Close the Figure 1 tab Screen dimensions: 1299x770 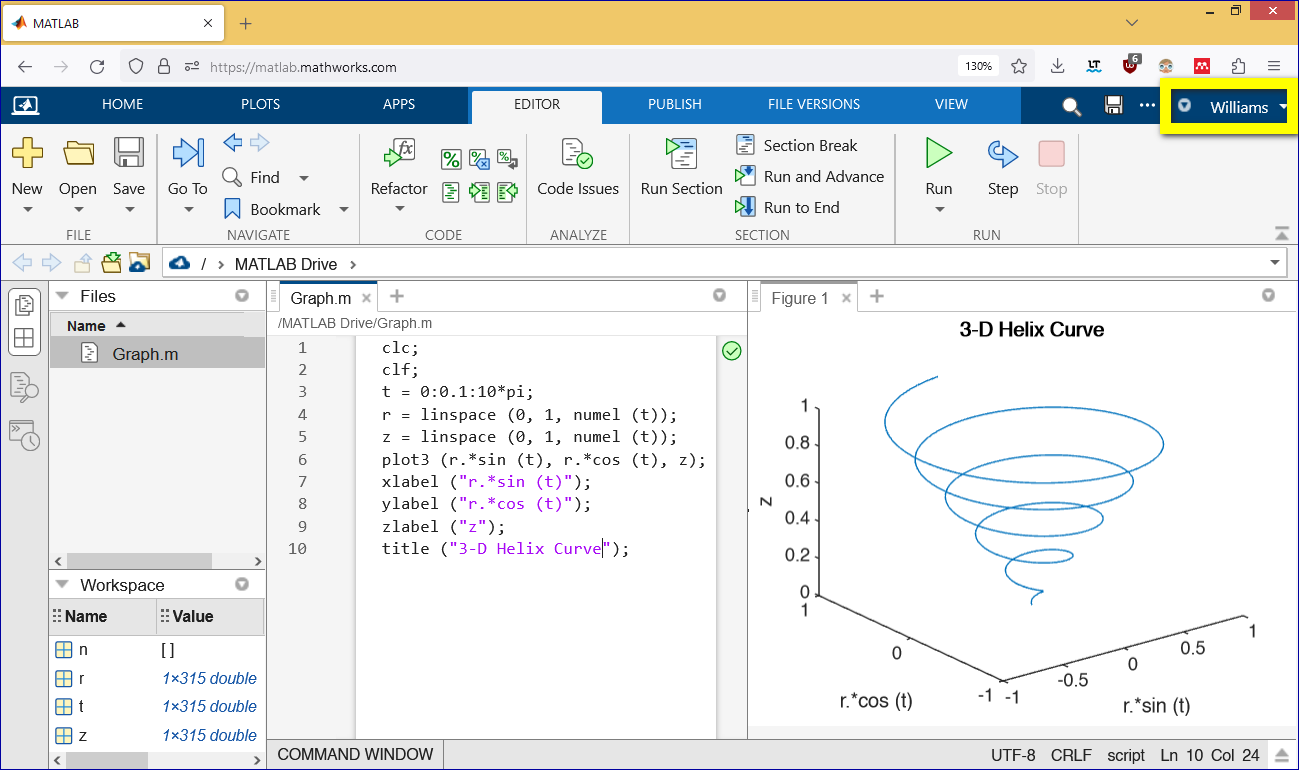[846, 298]
